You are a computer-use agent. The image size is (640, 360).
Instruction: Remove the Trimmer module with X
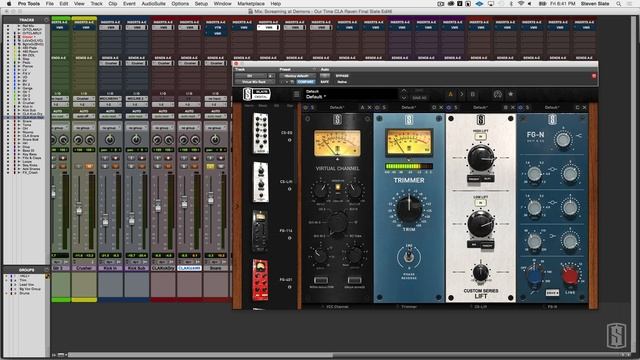(441, 107)
